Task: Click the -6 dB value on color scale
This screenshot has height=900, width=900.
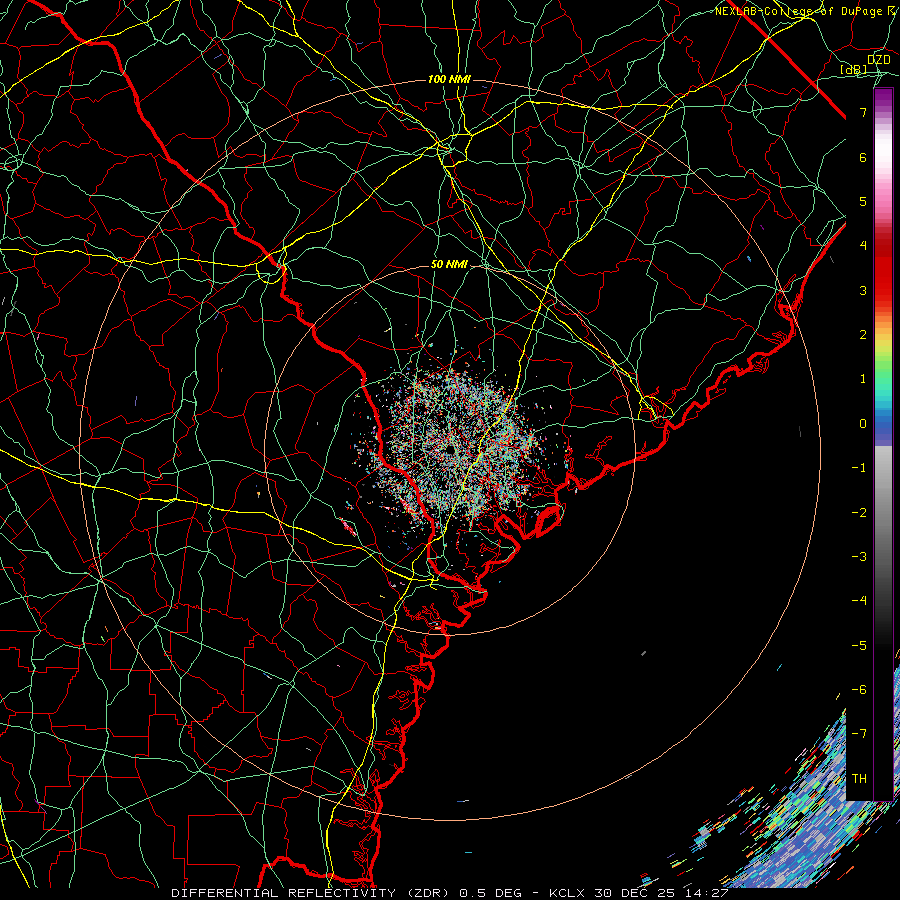Action: (859, 690)
